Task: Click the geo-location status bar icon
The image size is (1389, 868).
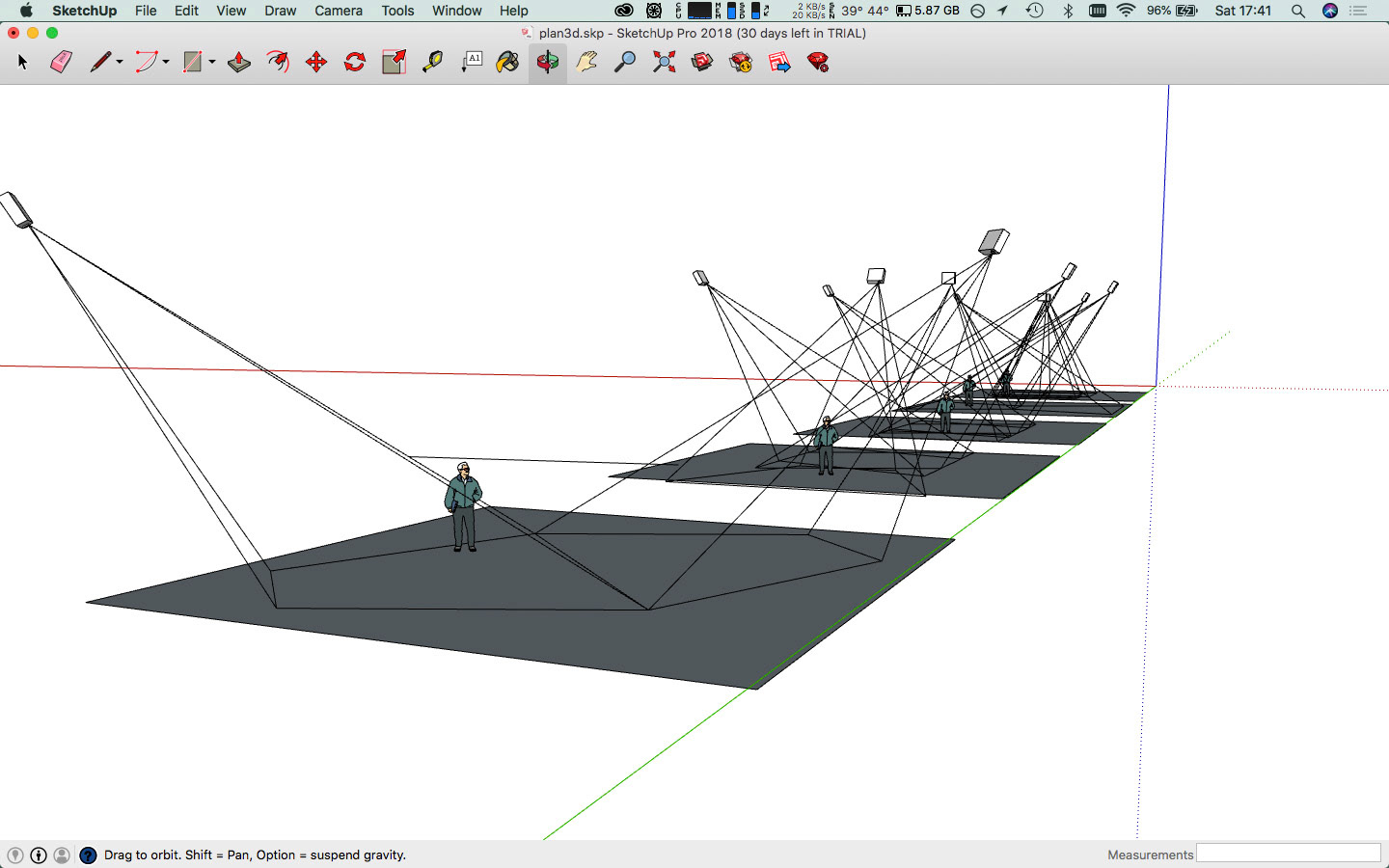Action: click(14, 855)
